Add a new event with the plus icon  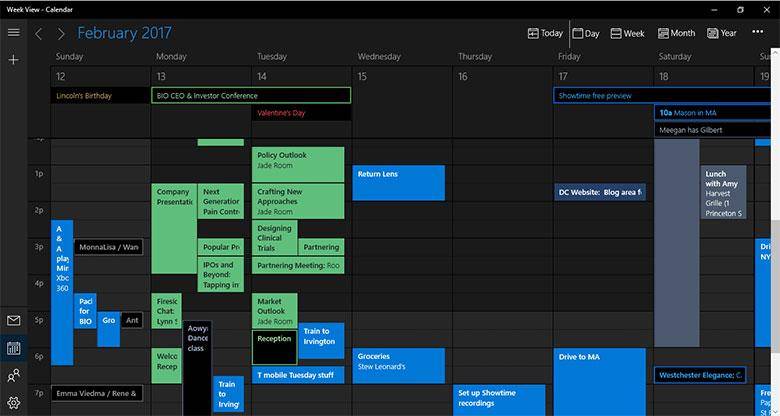click(x=13, y=60)
